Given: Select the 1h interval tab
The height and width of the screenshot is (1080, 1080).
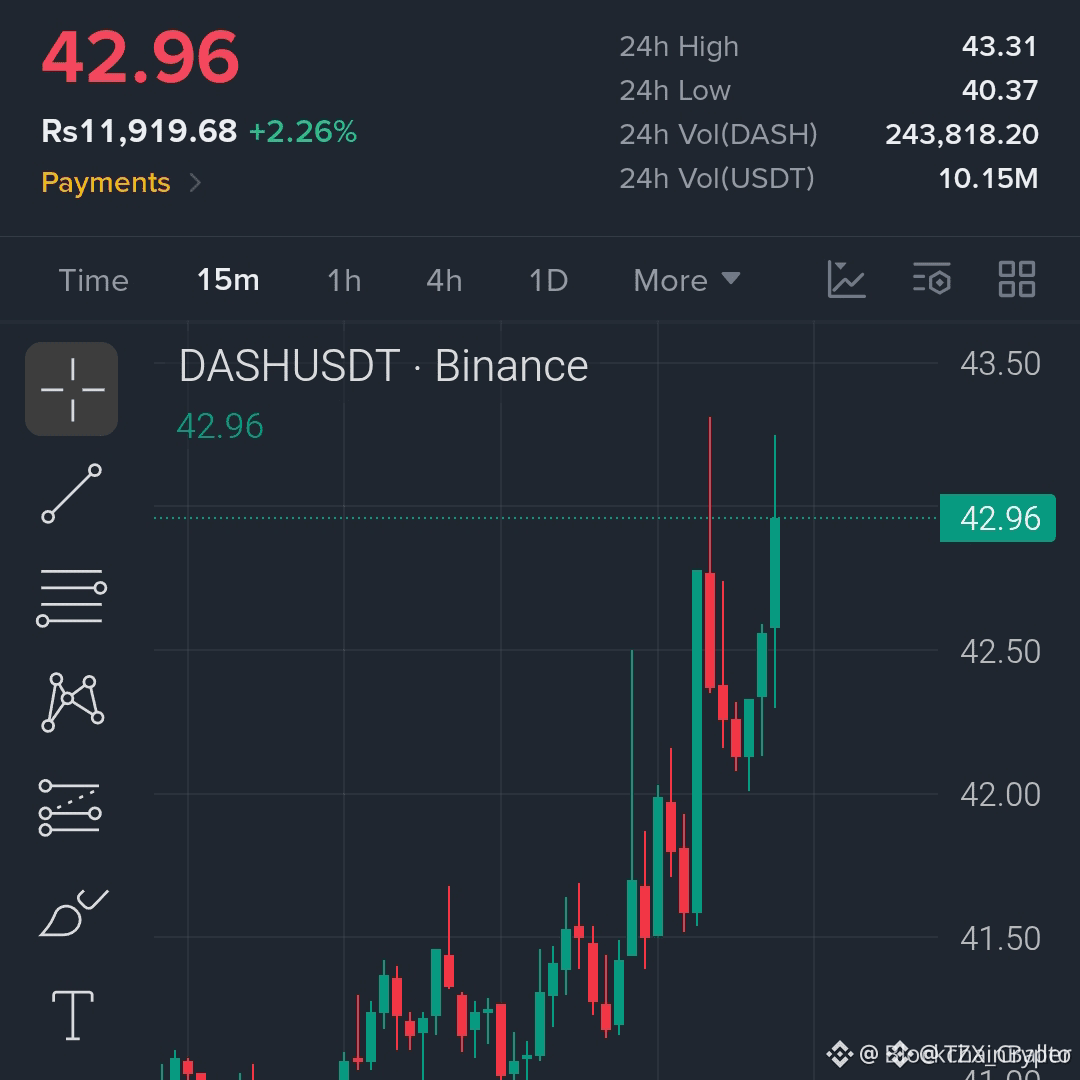Looking at the screenshot, I should (x=344, y=280).
